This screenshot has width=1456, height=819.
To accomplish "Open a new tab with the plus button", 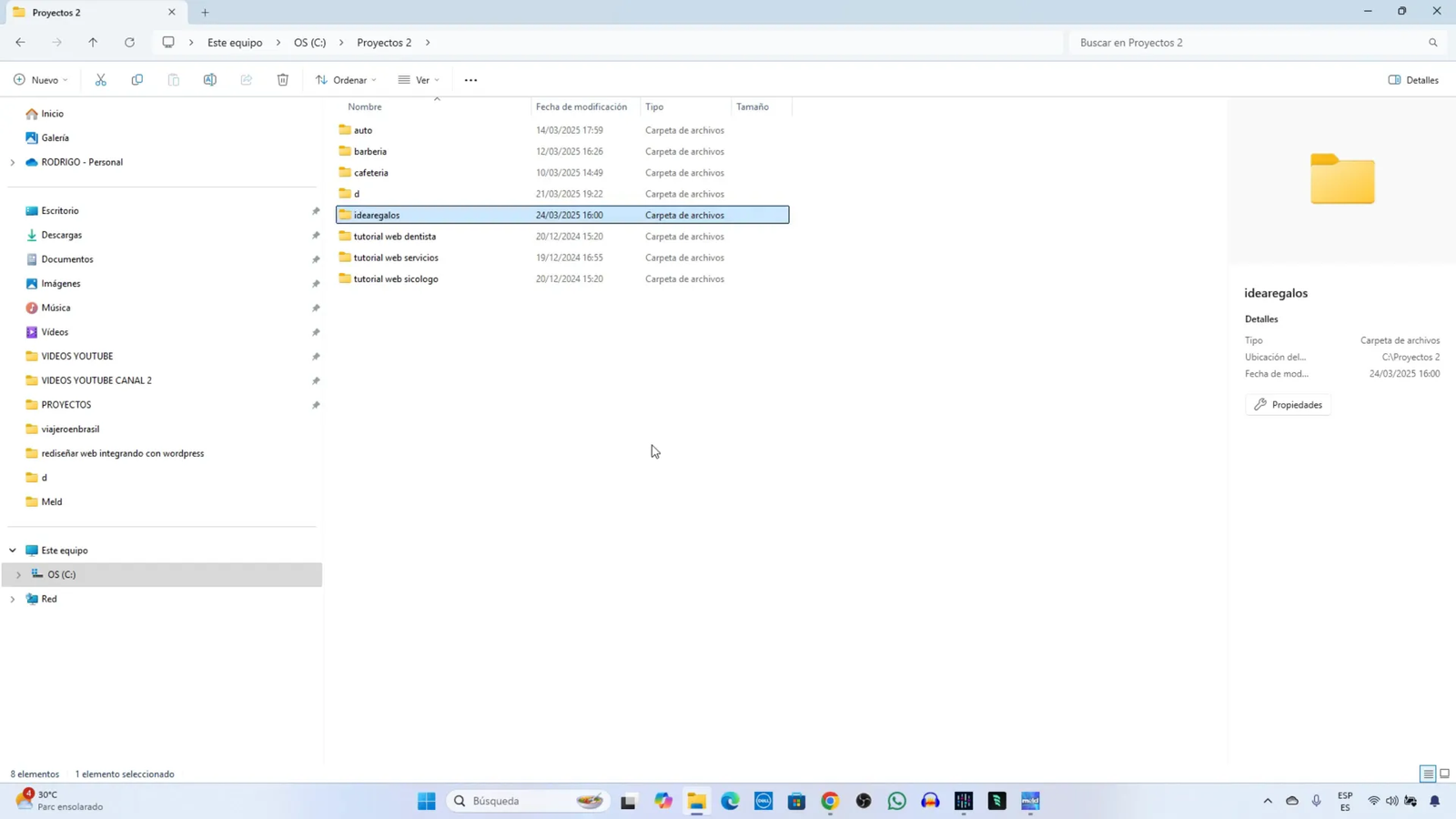I will (205, 13).
